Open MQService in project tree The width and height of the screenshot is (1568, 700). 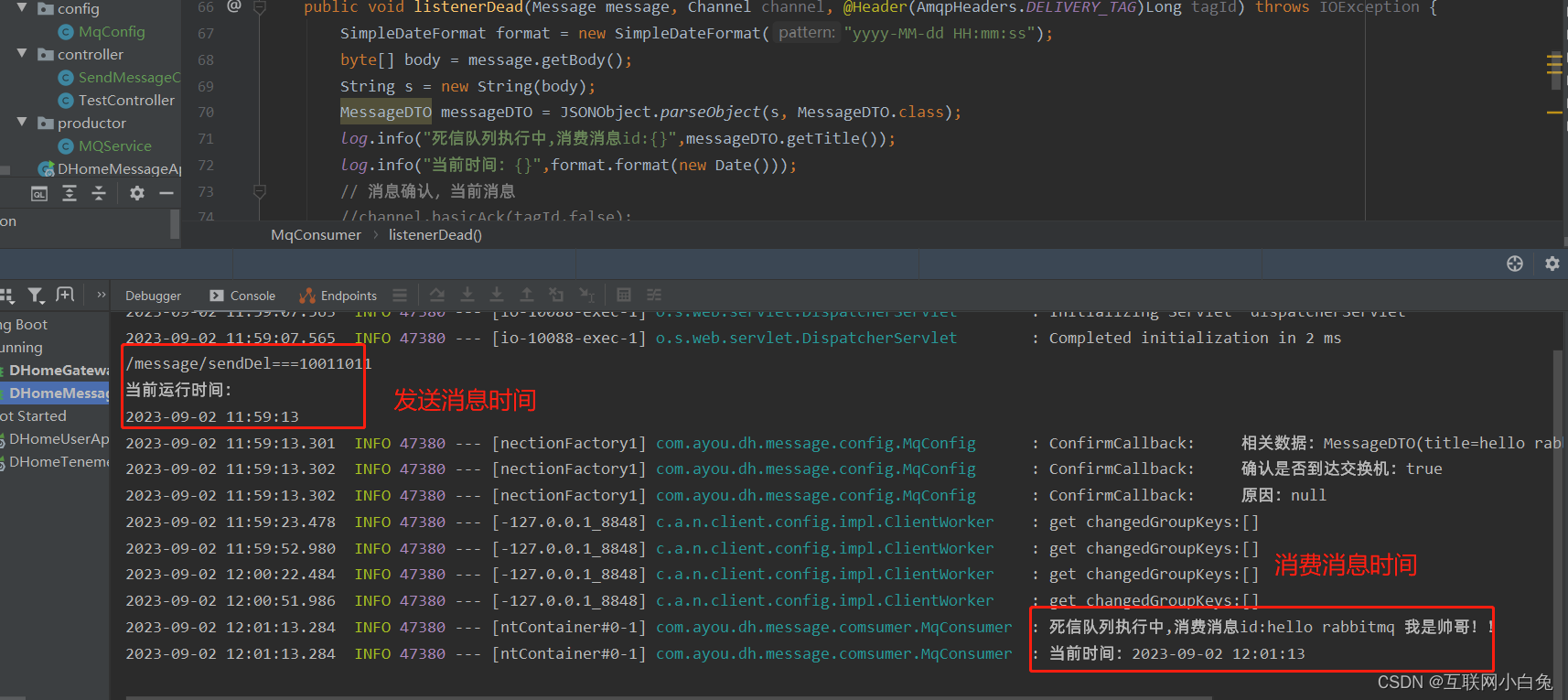(115, 146)
